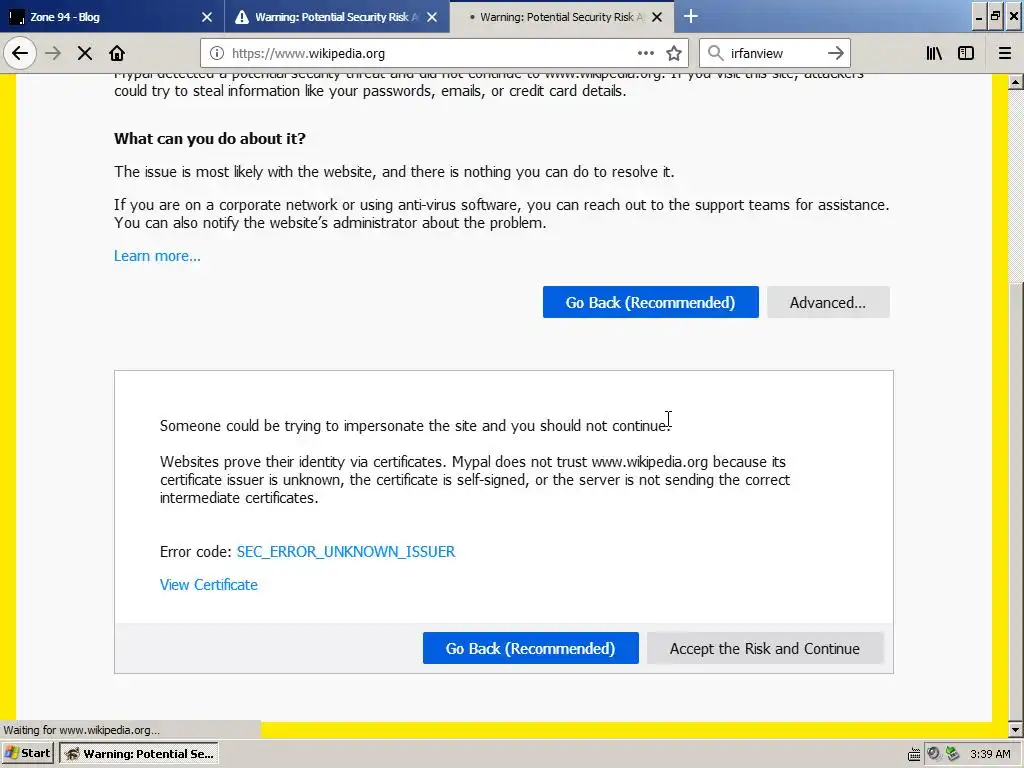The image size is (1024, 768).
Task: Bookmark this page with the star
Action: [674, 54]
